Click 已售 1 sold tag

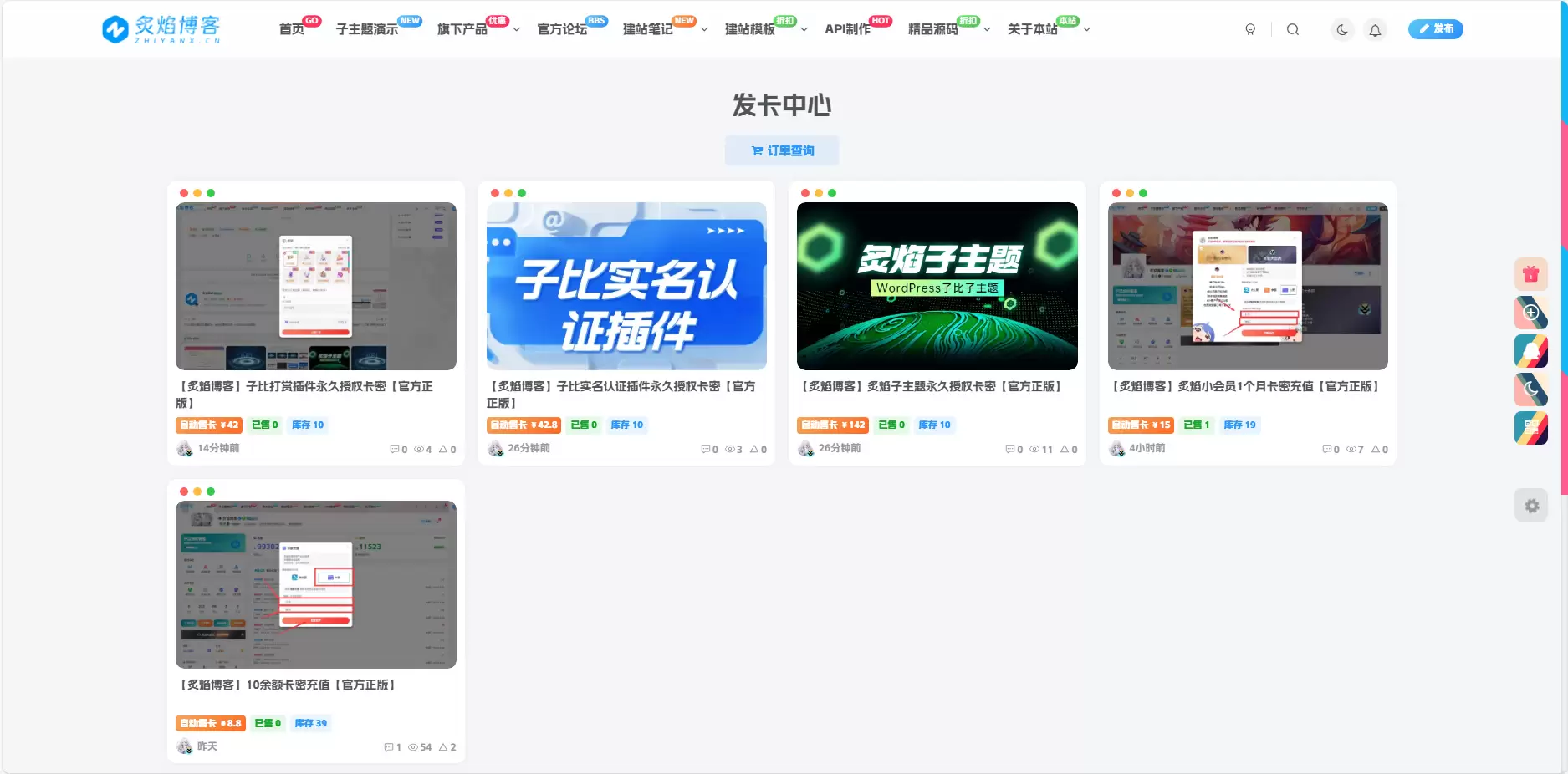click(1197, 425)
